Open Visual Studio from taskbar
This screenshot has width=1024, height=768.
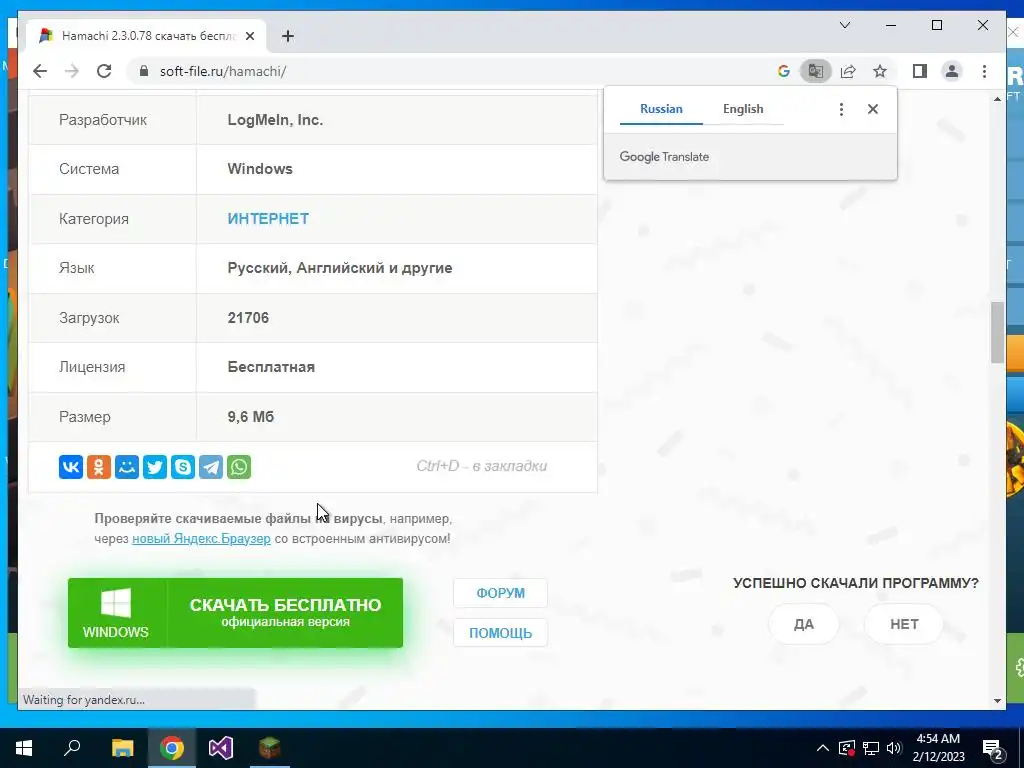tap(221, 748)
